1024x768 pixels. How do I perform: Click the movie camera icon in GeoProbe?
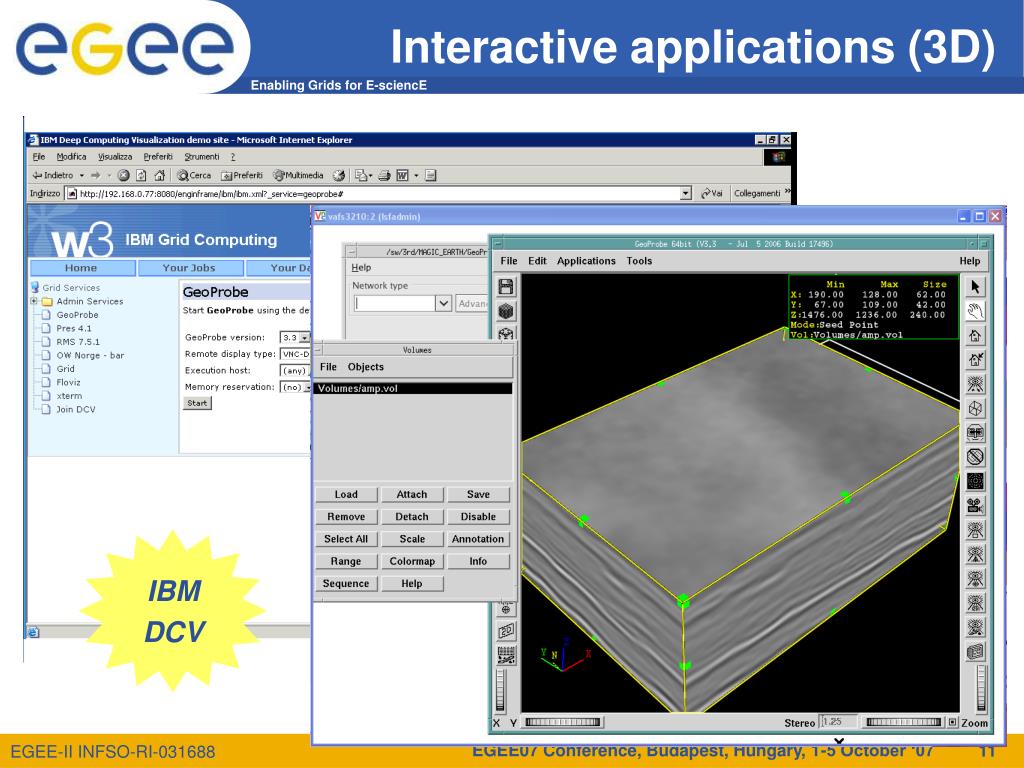click(x=975, y=505)
